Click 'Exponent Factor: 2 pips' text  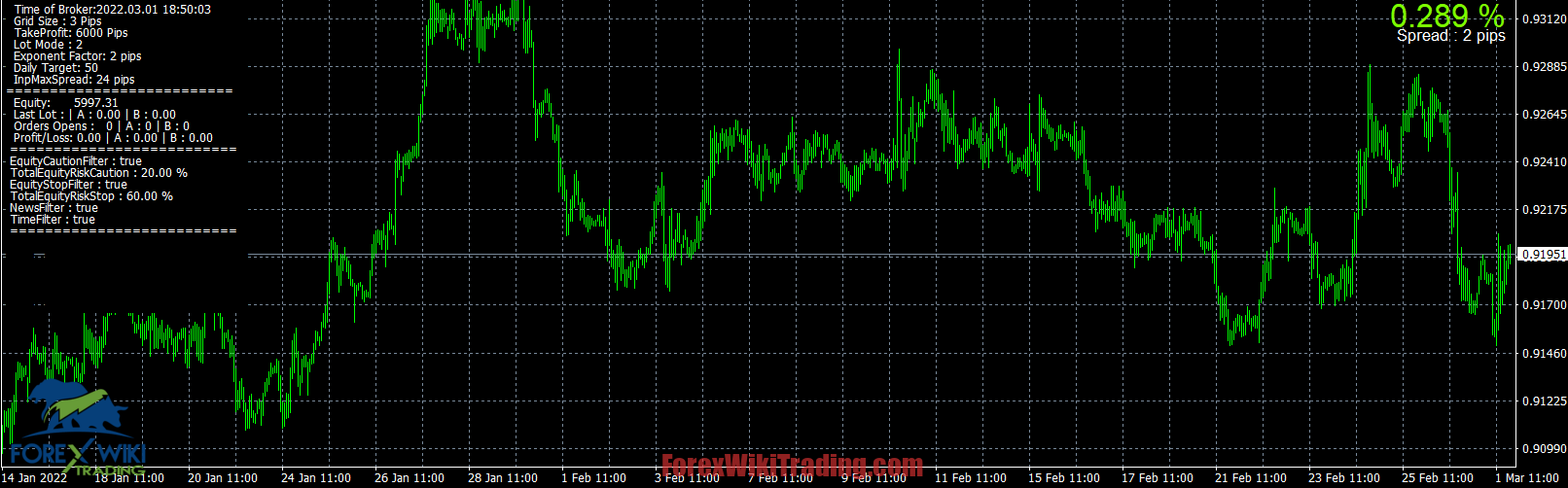click(78, 56)
